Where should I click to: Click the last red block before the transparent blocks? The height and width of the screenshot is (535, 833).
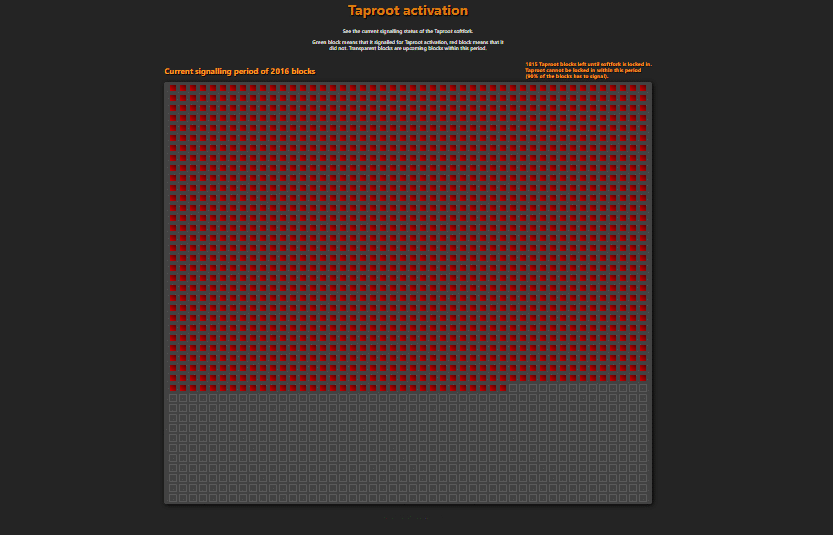point(503,388)
